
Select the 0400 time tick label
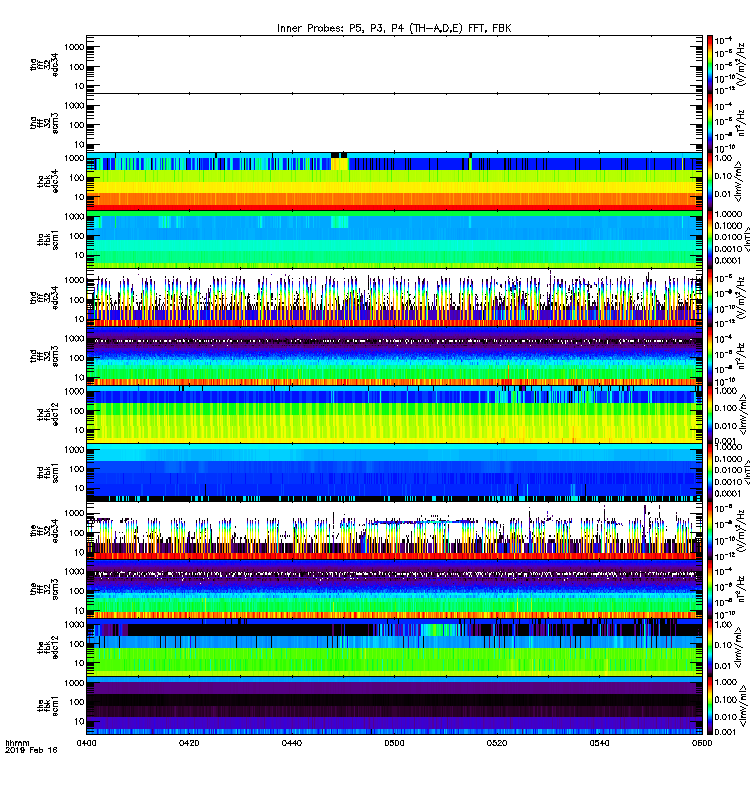pyautogui.click(x=87, y=743)
